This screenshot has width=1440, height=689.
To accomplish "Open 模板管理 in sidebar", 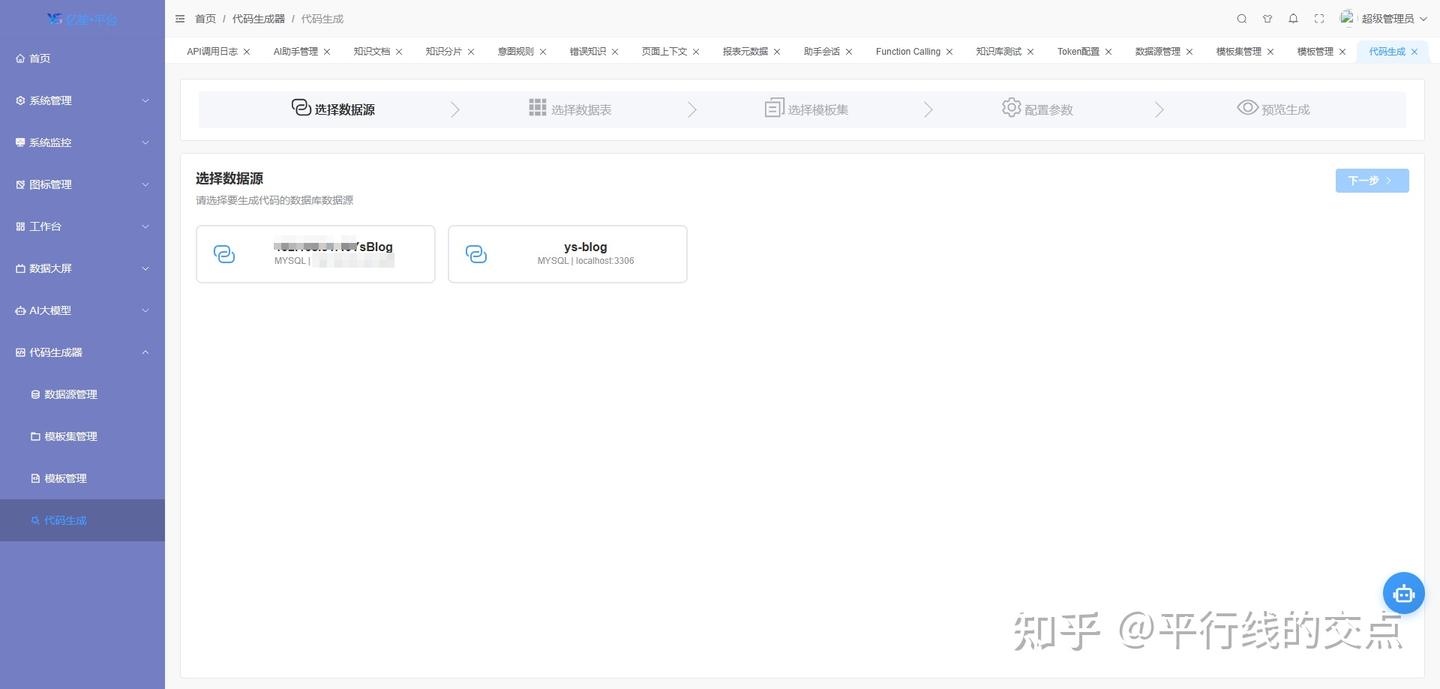I will click(x=82, y=478).
